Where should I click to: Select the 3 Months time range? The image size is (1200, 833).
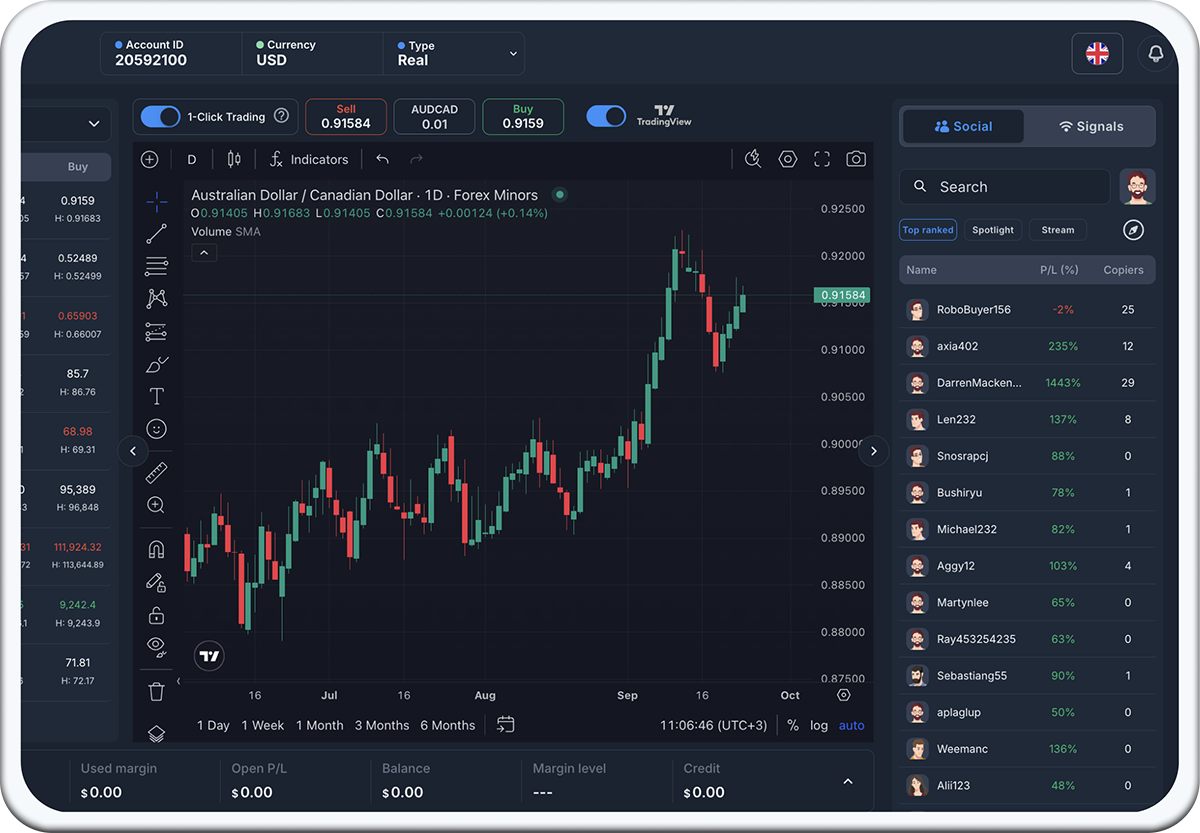[x=381, y=725]
